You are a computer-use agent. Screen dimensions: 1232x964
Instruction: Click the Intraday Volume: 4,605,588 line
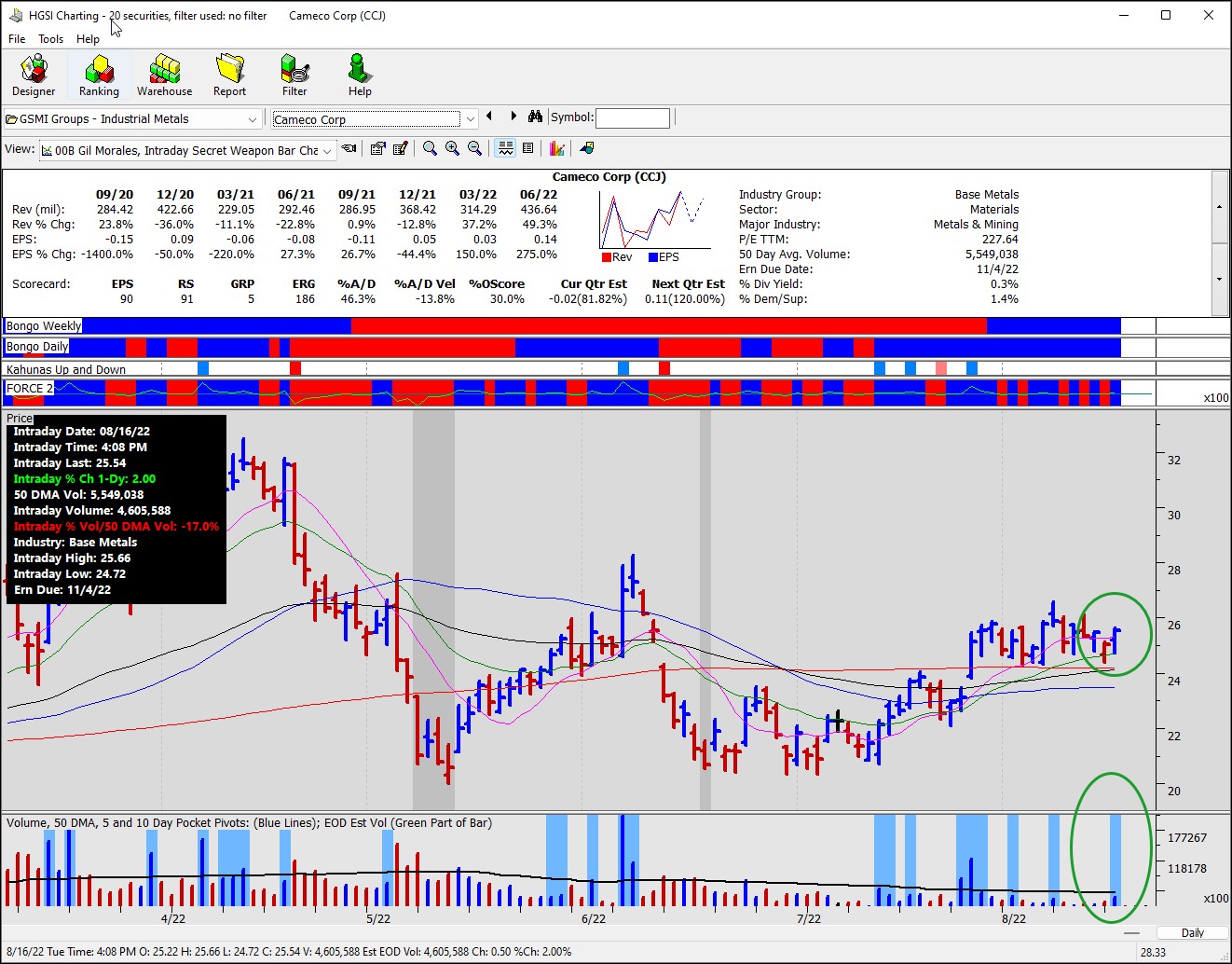(92, 511)
